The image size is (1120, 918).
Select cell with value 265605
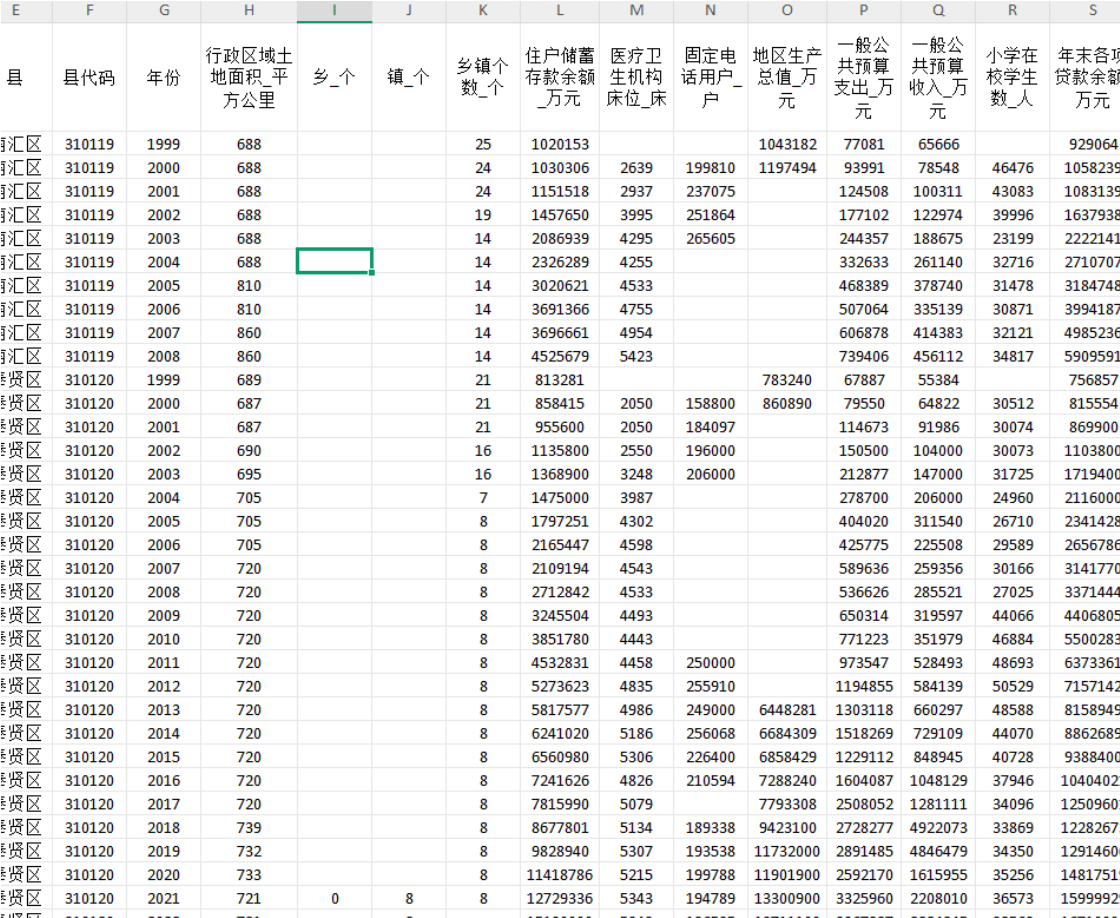coord(710,239)
